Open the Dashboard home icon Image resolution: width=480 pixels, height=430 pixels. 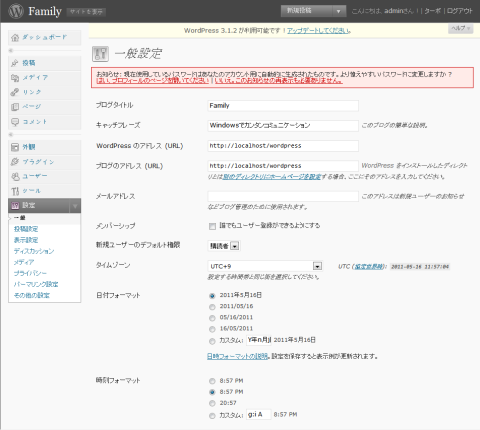coord(15,37)
